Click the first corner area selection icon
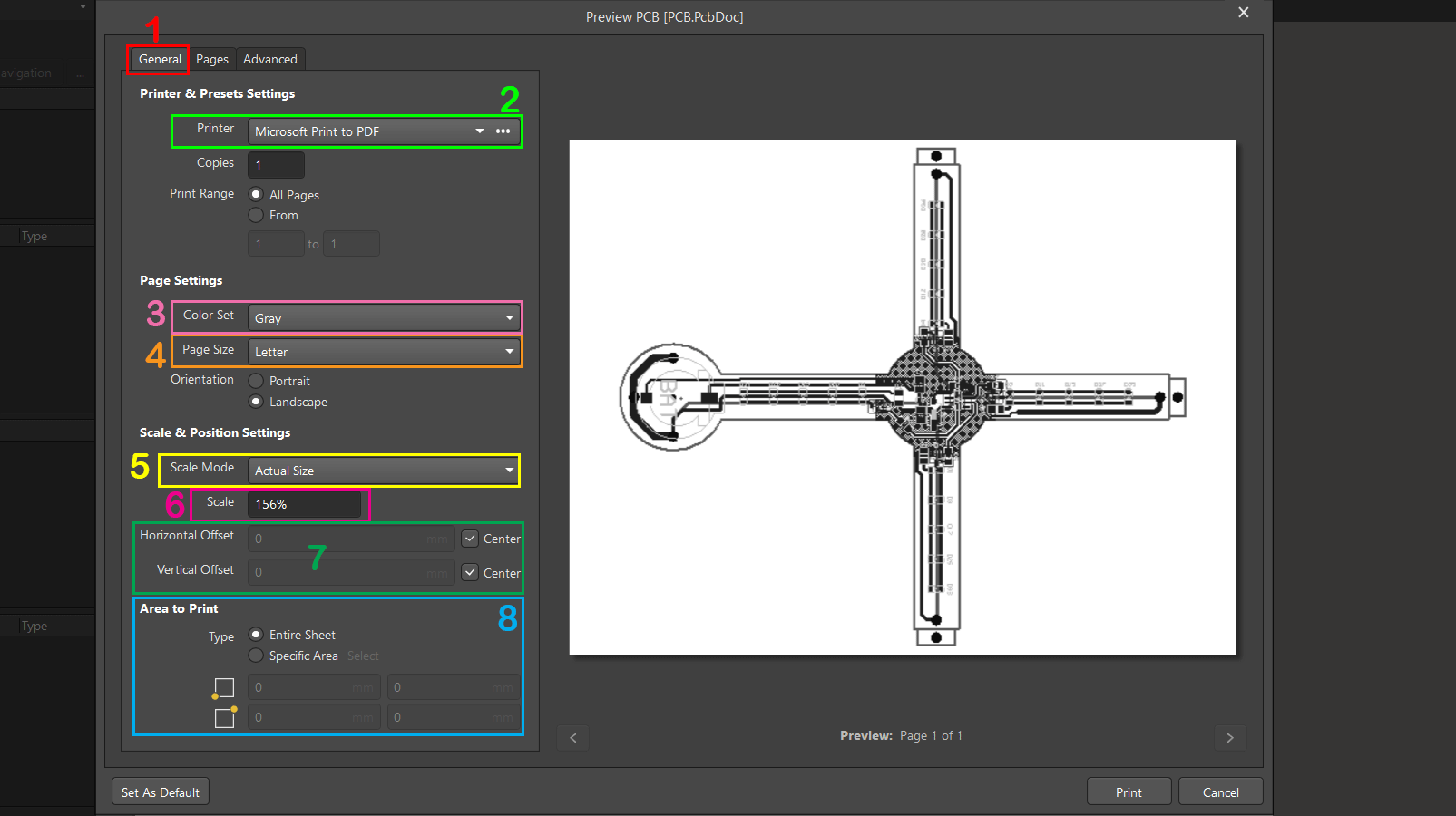The width and height of the screenshot is (1456, 816). coord(223,689)
